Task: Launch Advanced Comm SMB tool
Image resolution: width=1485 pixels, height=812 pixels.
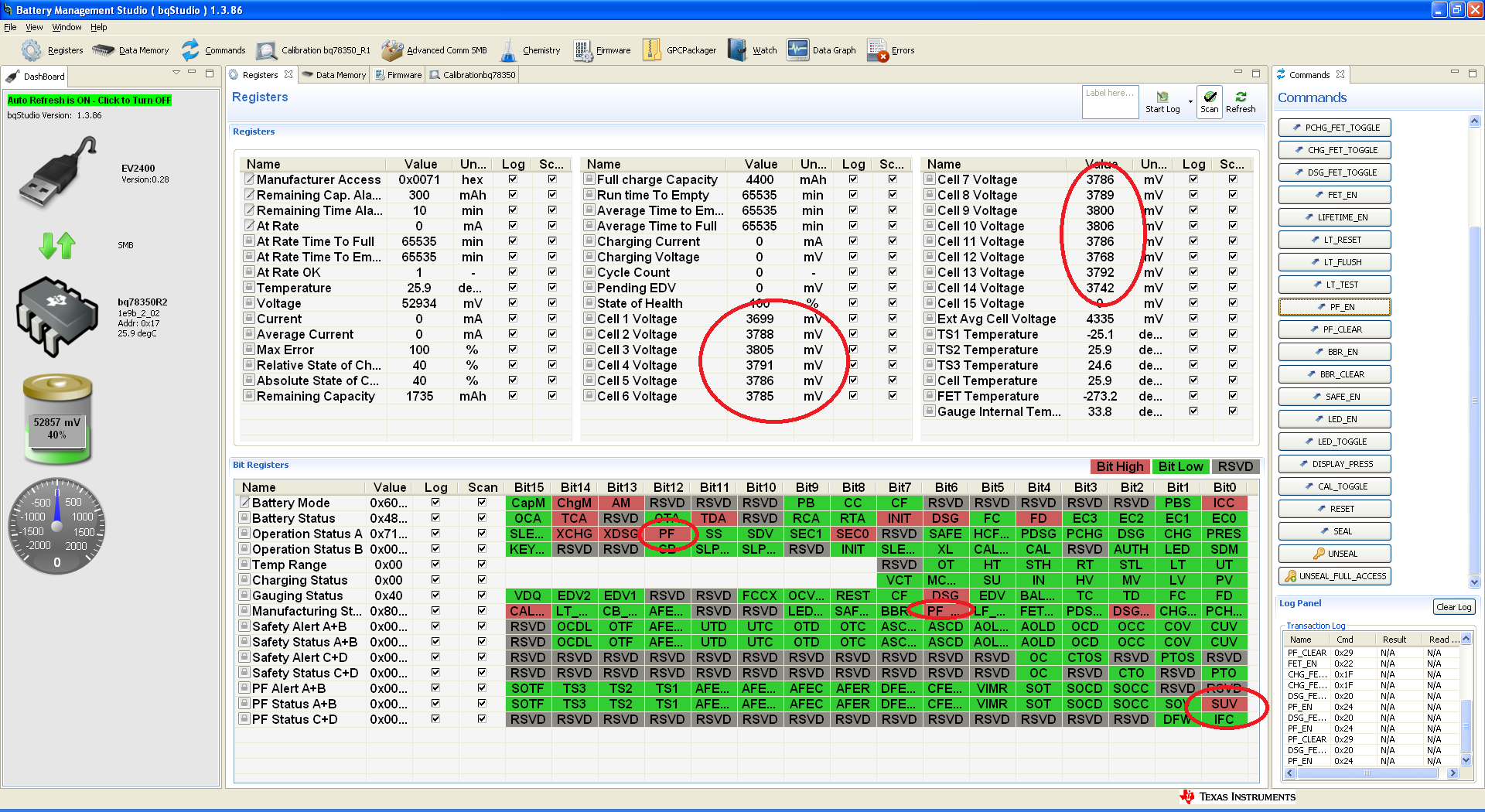Action: click(x=434, y=50)
